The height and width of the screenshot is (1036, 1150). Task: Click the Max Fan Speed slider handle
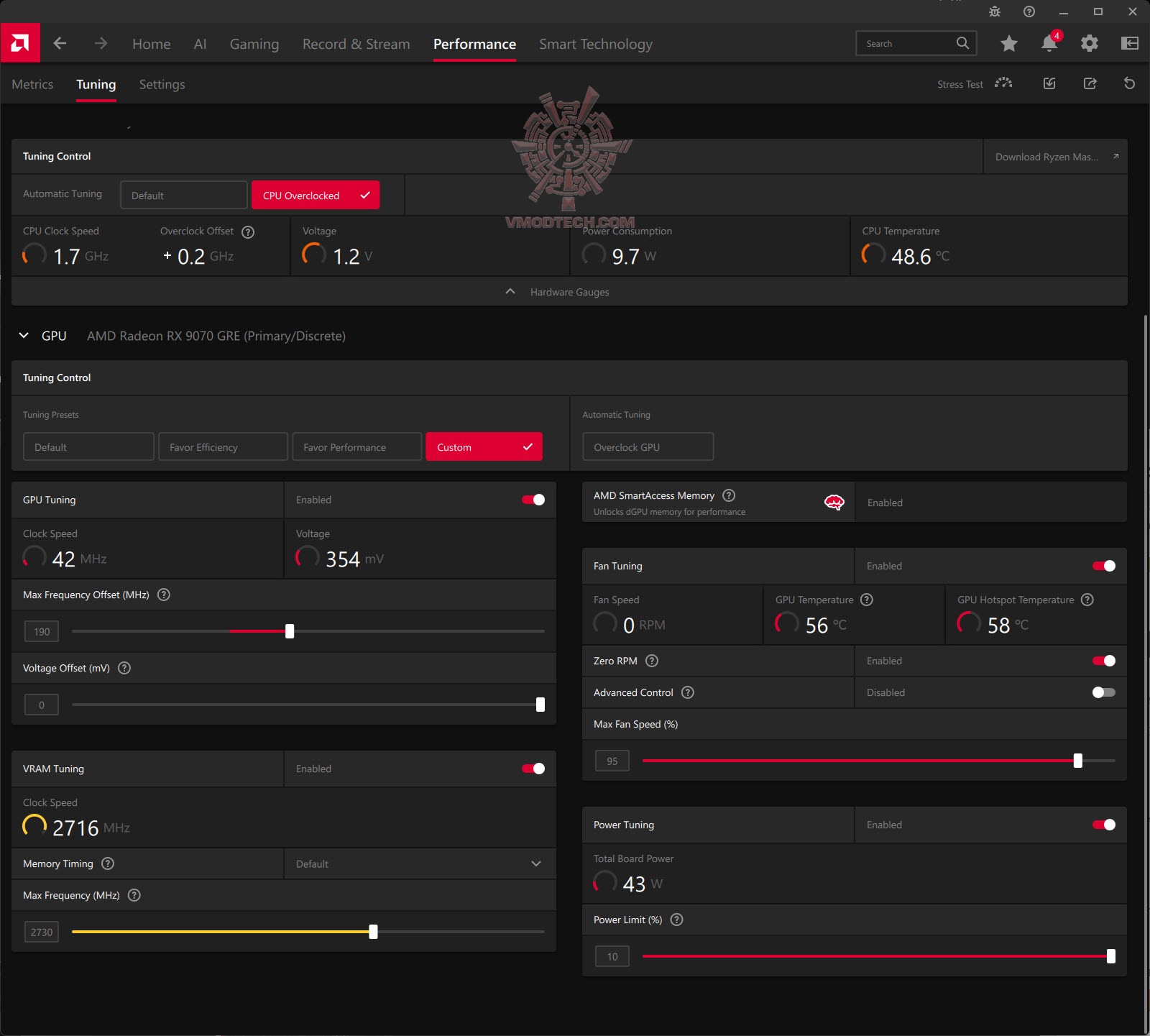point(1078,761)
